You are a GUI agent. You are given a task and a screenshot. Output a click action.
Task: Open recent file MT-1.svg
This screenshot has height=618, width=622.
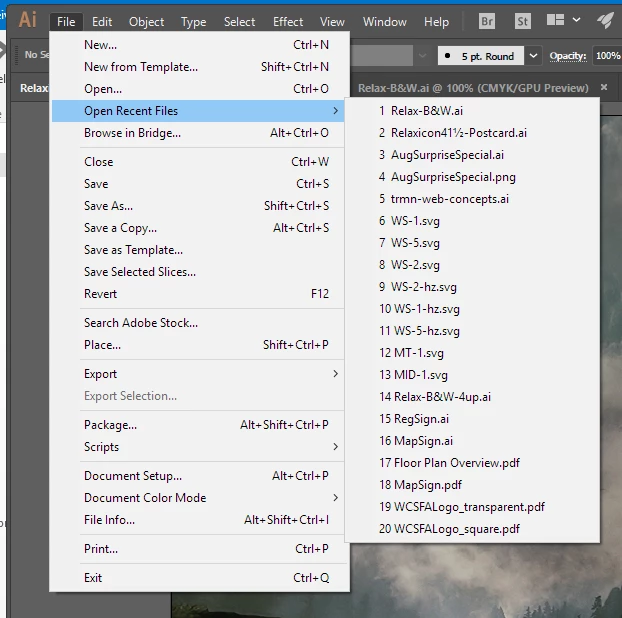(472, 353)
